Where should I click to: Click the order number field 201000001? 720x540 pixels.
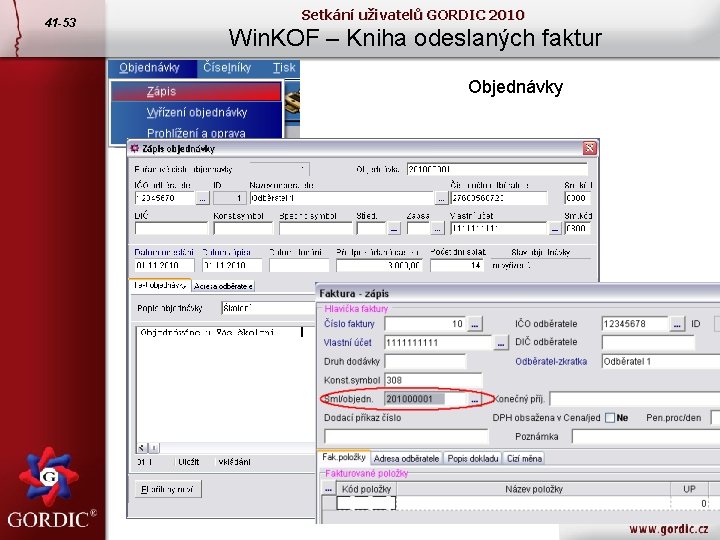coord(497,169)
